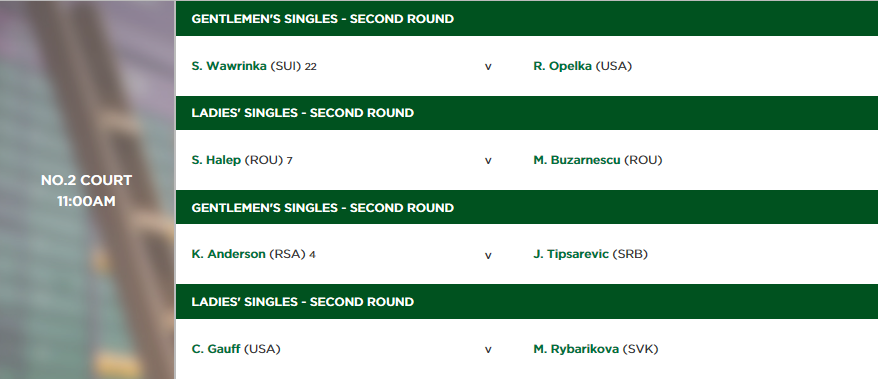Click the blurred court image panel
This screenshot has height=379, width=878.
click(x=87, y=190)
